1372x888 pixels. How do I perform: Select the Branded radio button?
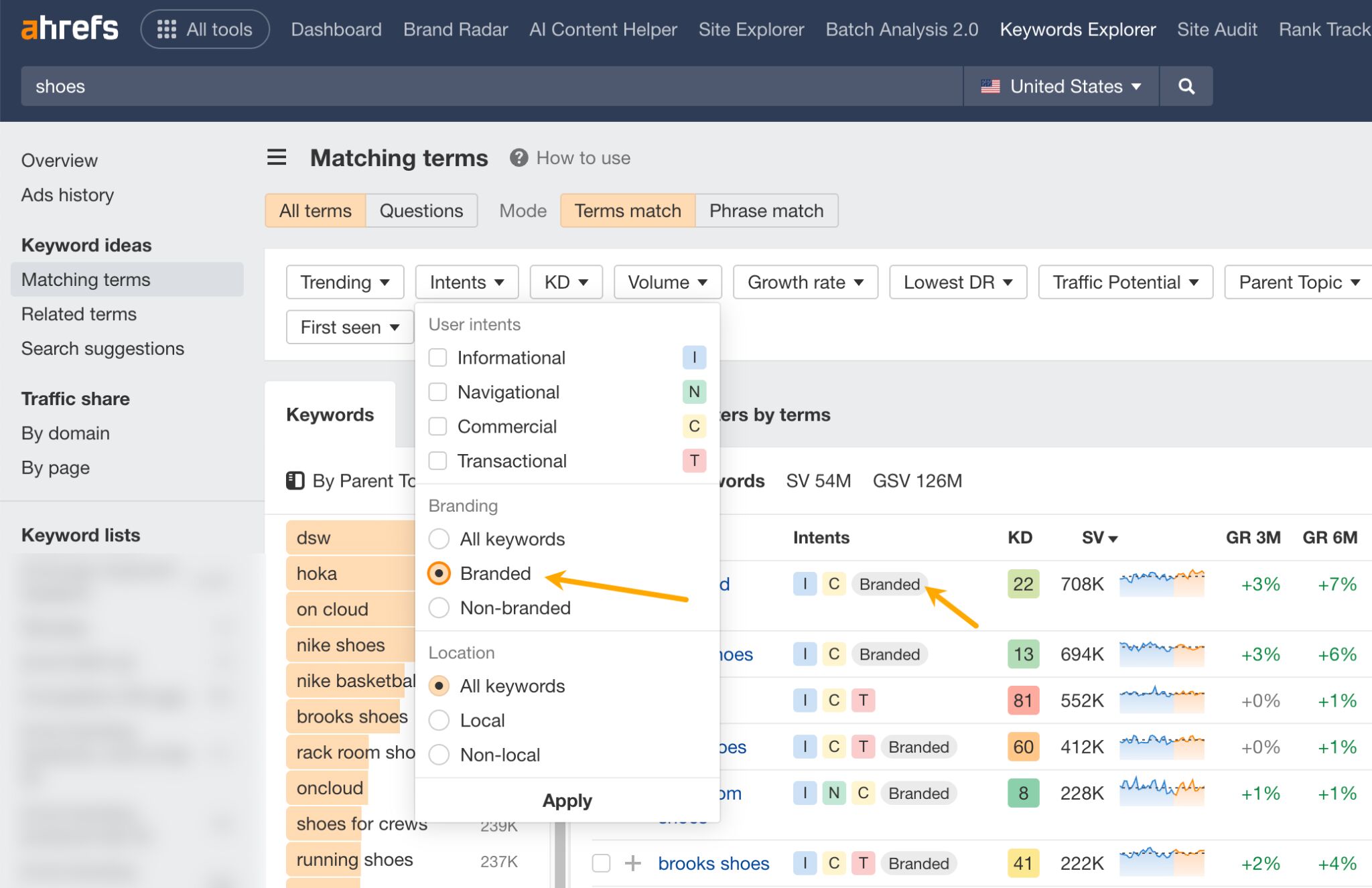(439, 573)
